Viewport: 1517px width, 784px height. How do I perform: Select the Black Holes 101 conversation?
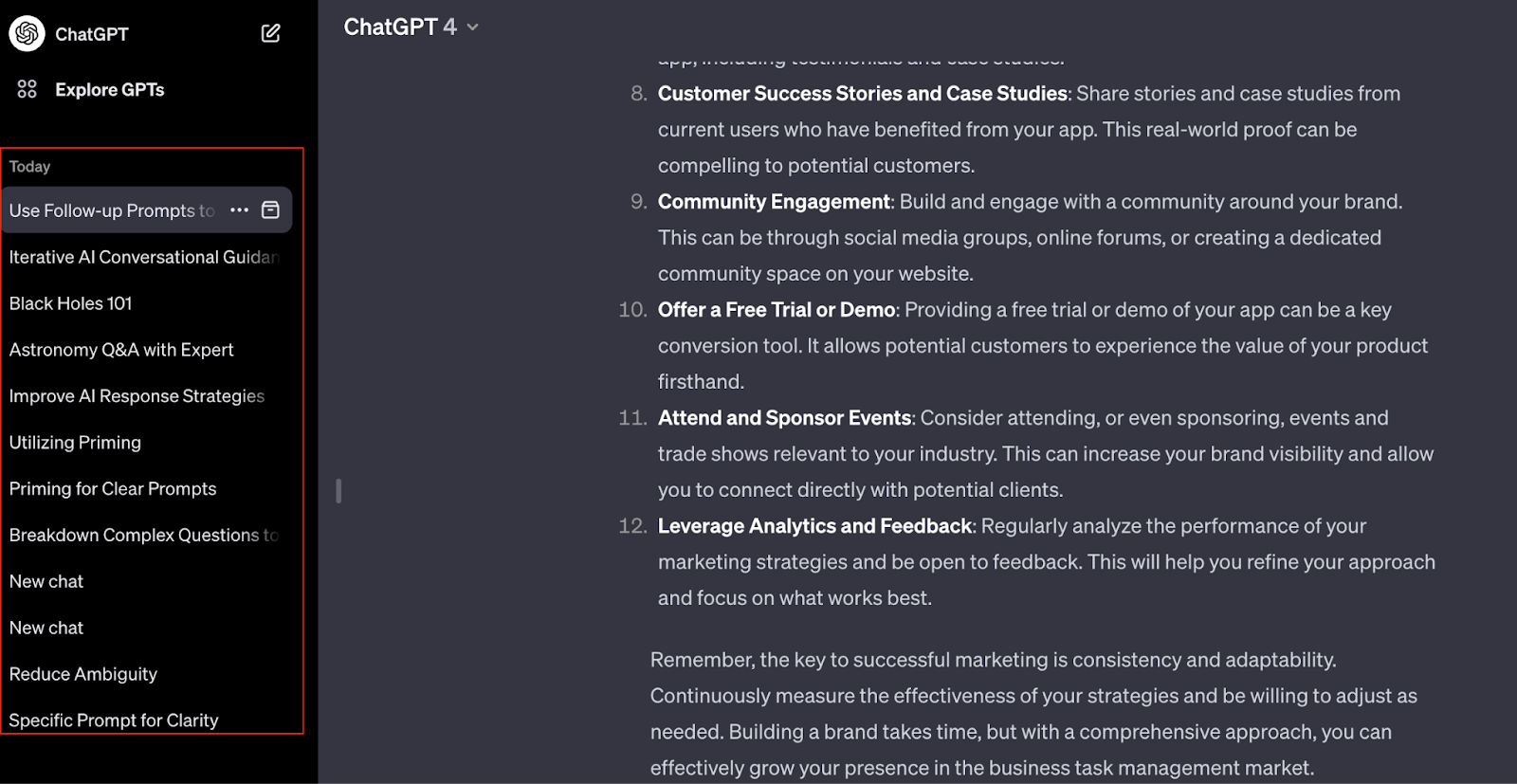pos(146,303)
